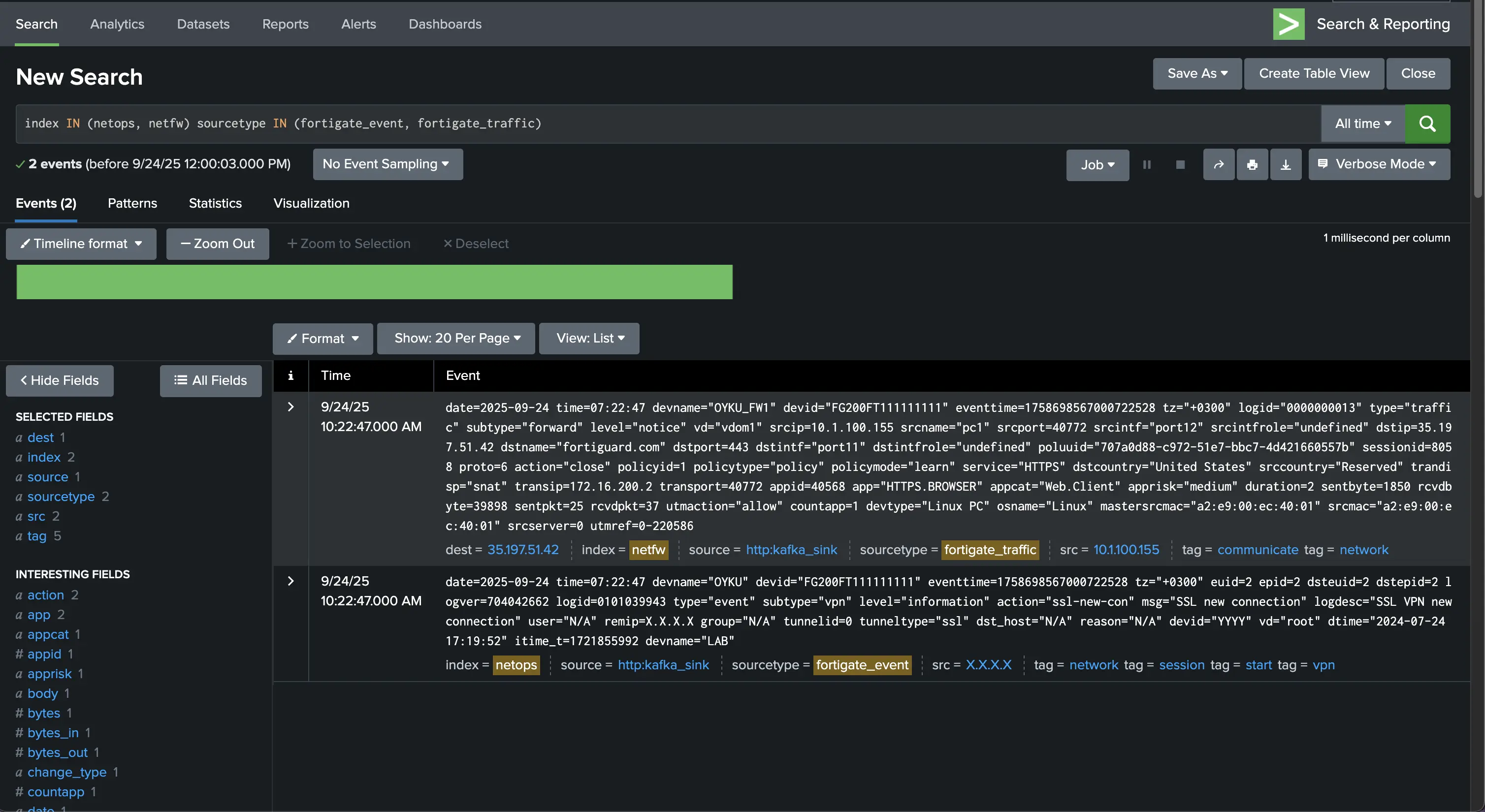Viewport: 1485px width, 812px height.
Task: Click the Splunk Search & Reporting logo
Action: pos(1289,24)
